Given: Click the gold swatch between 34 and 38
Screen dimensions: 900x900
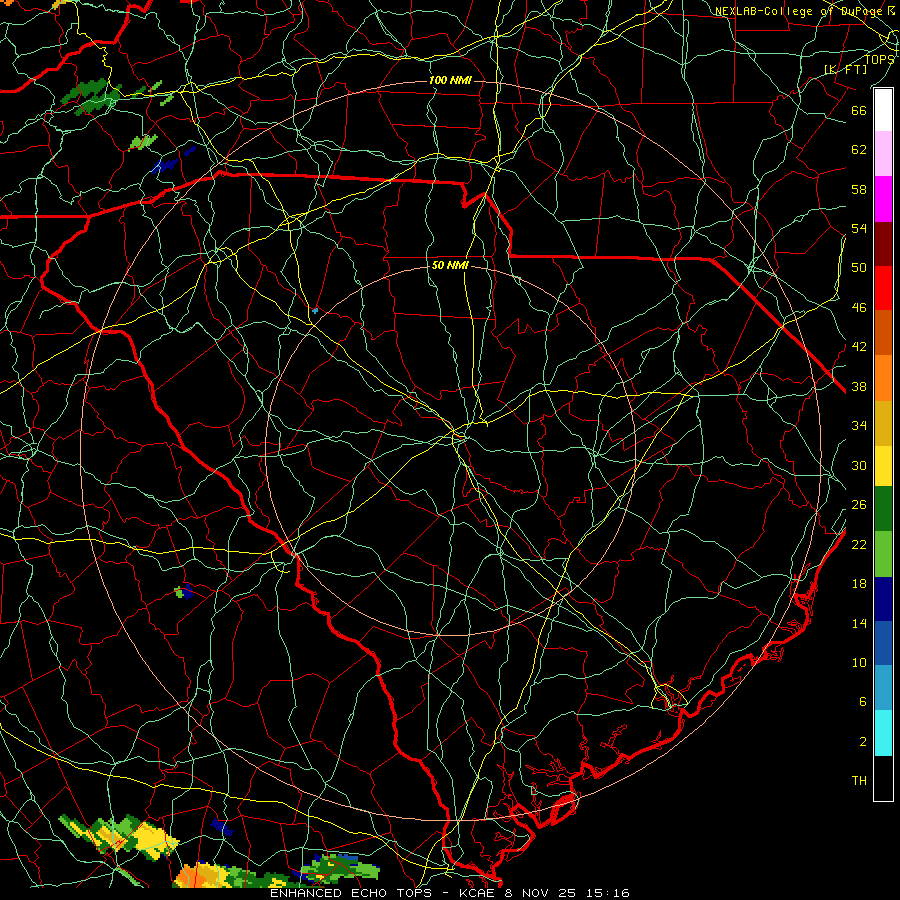Looking at the screenshot, I should 883,423.
